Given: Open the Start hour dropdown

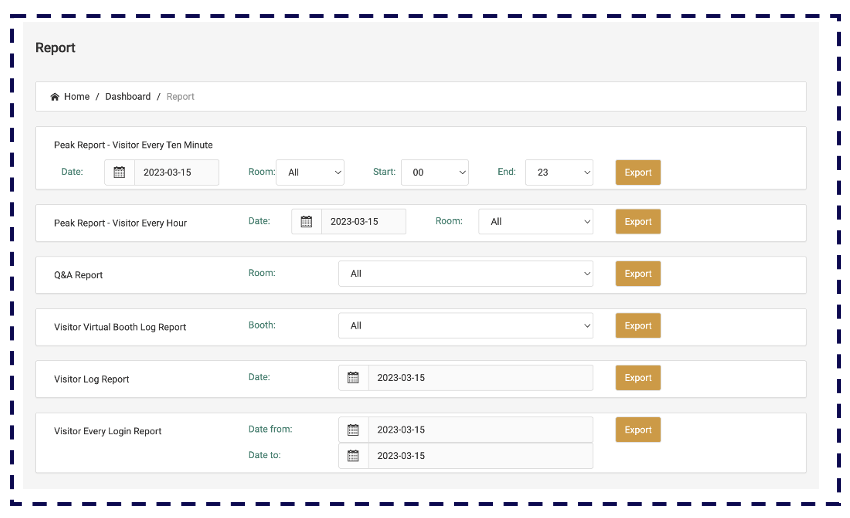Looking at the screenshot, I should pos(435,172).
